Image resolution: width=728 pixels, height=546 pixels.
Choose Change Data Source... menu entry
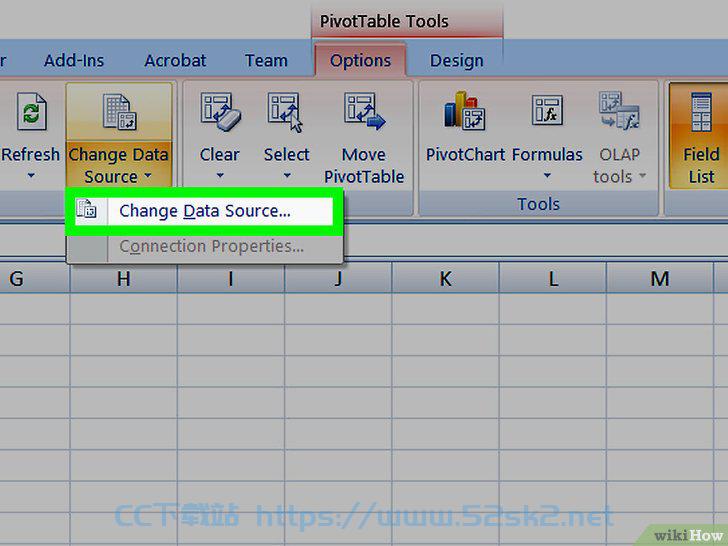click(x=204, y=211)
